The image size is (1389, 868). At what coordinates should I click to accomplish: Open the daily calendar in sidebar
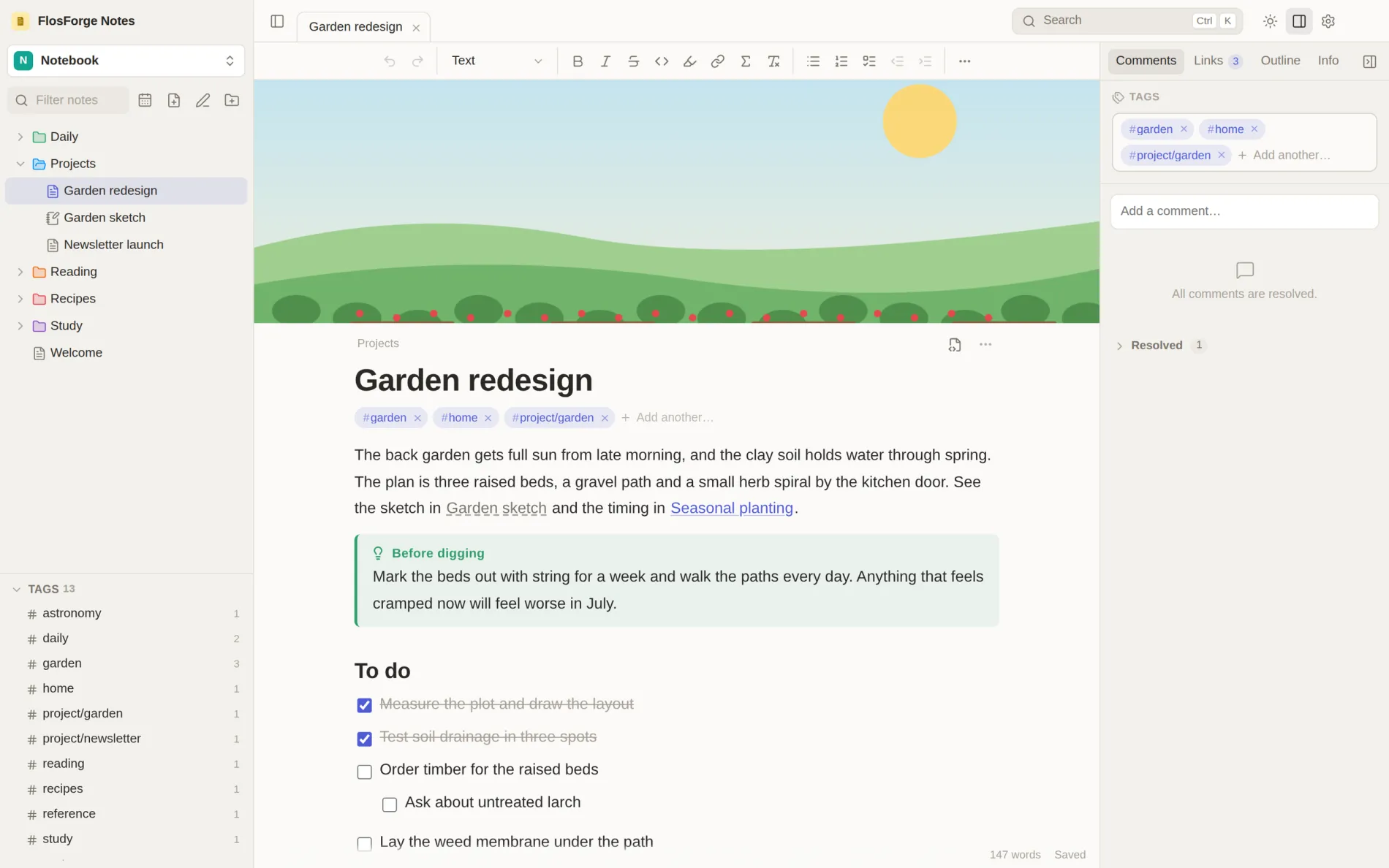(x=145, y=100)
